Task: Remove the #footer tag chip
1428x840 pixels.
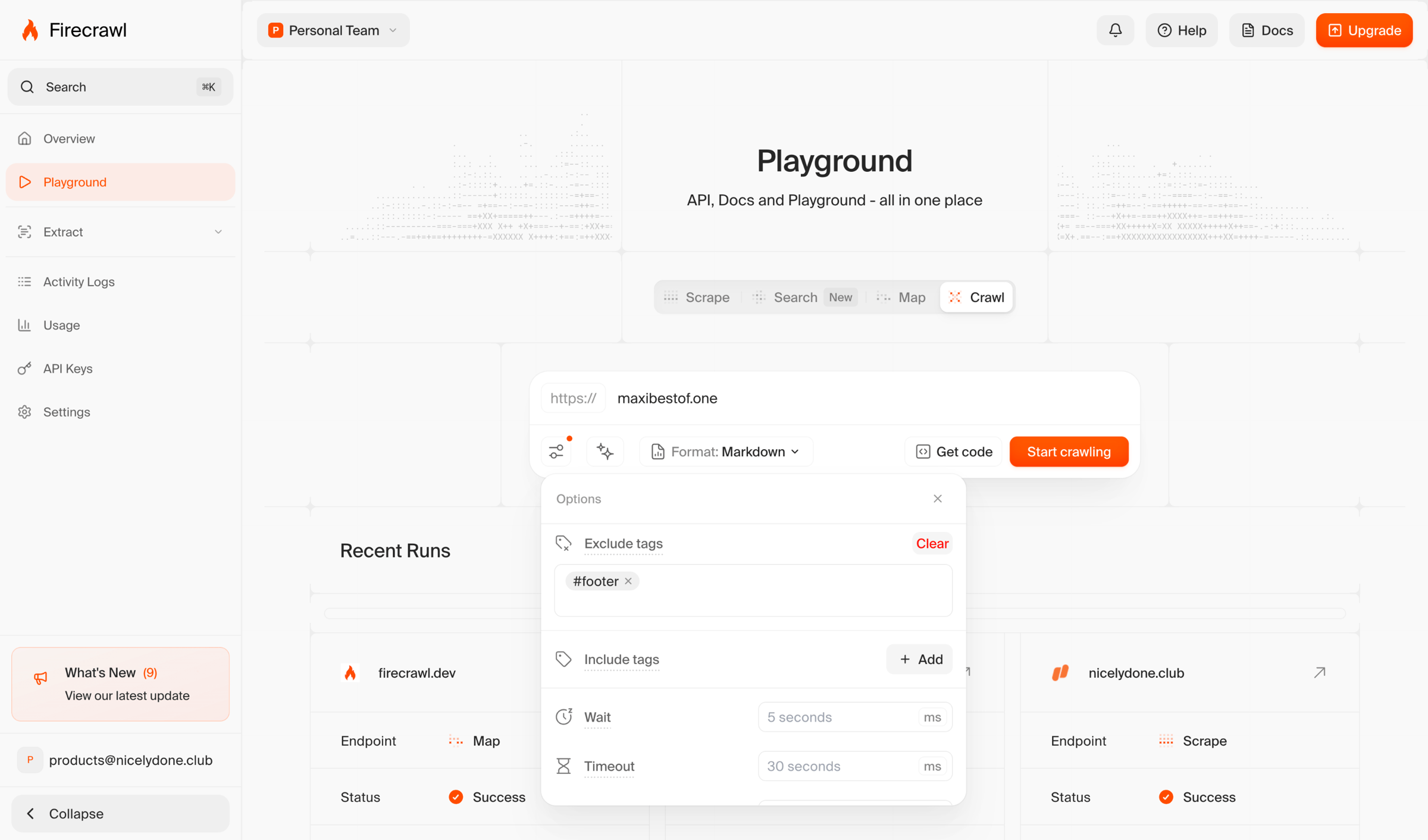Action: [628, 581]
